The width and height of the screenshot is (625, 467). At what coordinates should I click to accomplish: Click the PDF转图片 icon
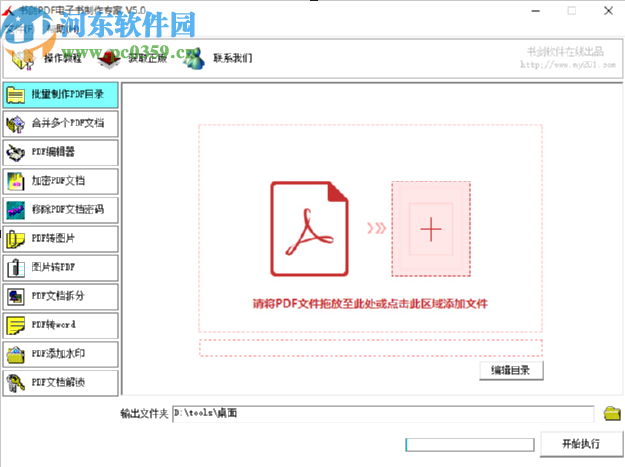tap(16, 239)
